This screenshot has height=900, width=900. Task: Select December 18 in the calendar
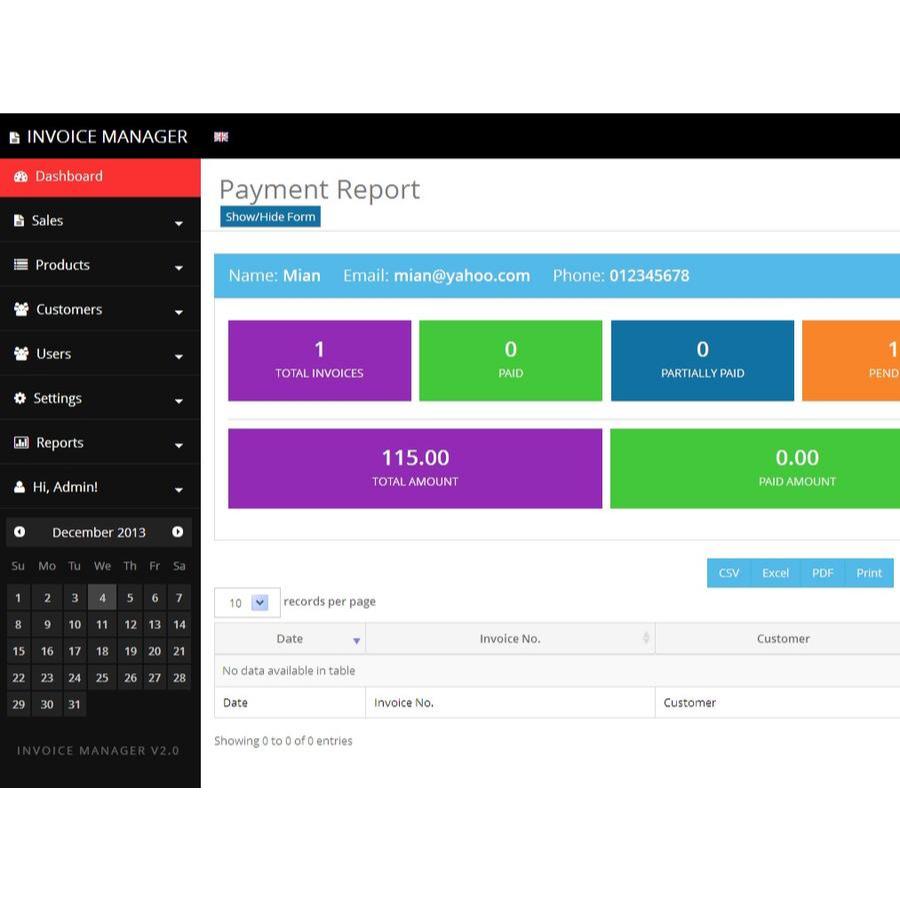102,651
